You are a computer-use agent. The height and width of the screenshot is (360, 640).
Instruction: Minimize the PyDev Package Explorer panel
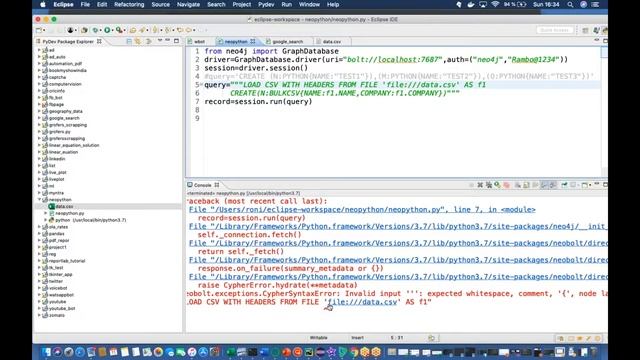(168, 40)
